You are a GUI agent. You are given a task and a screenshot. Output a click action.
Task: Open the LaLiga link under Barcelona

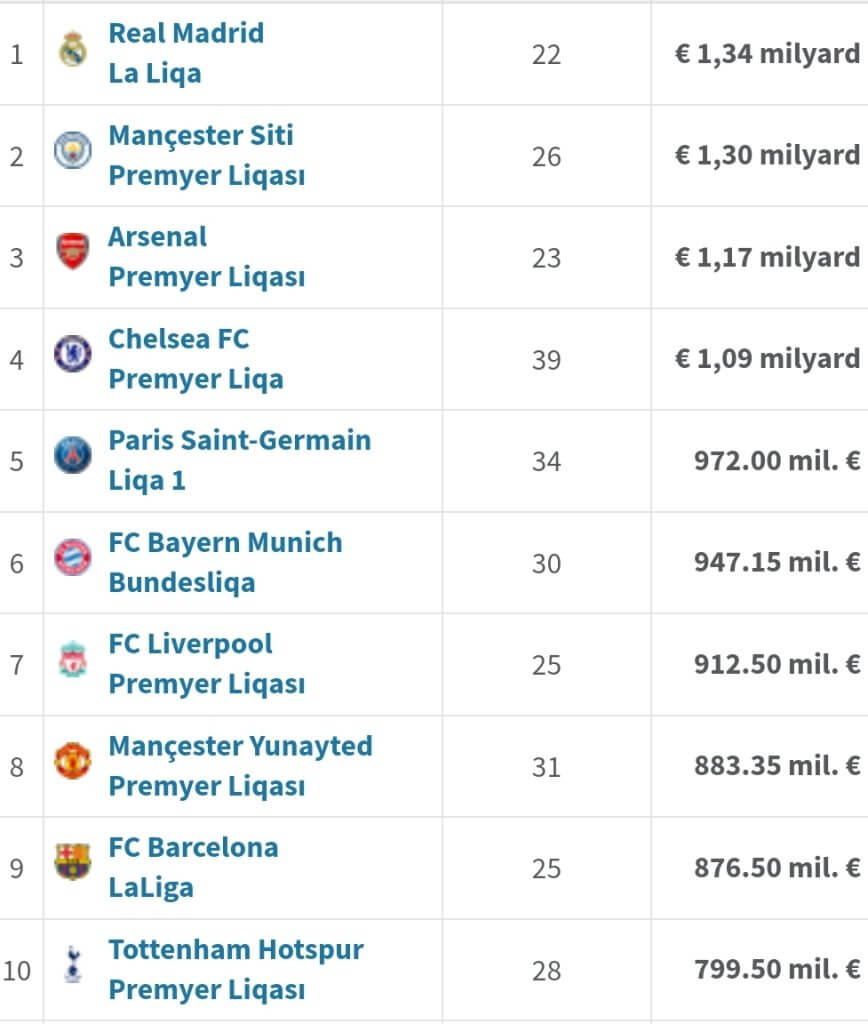point(151,887)
